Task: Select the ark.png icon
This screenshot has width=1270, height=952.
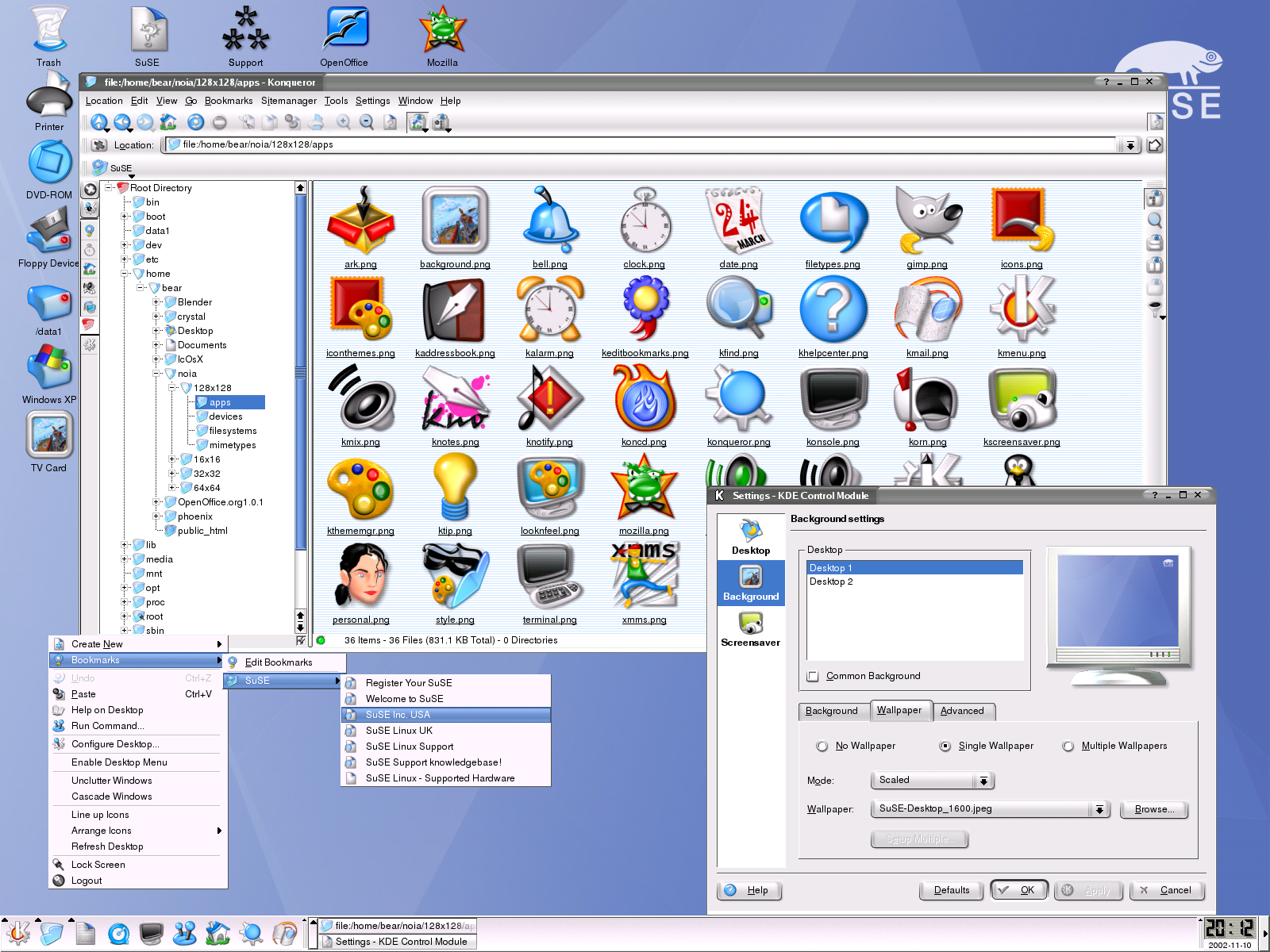Action: coord(360,228)
